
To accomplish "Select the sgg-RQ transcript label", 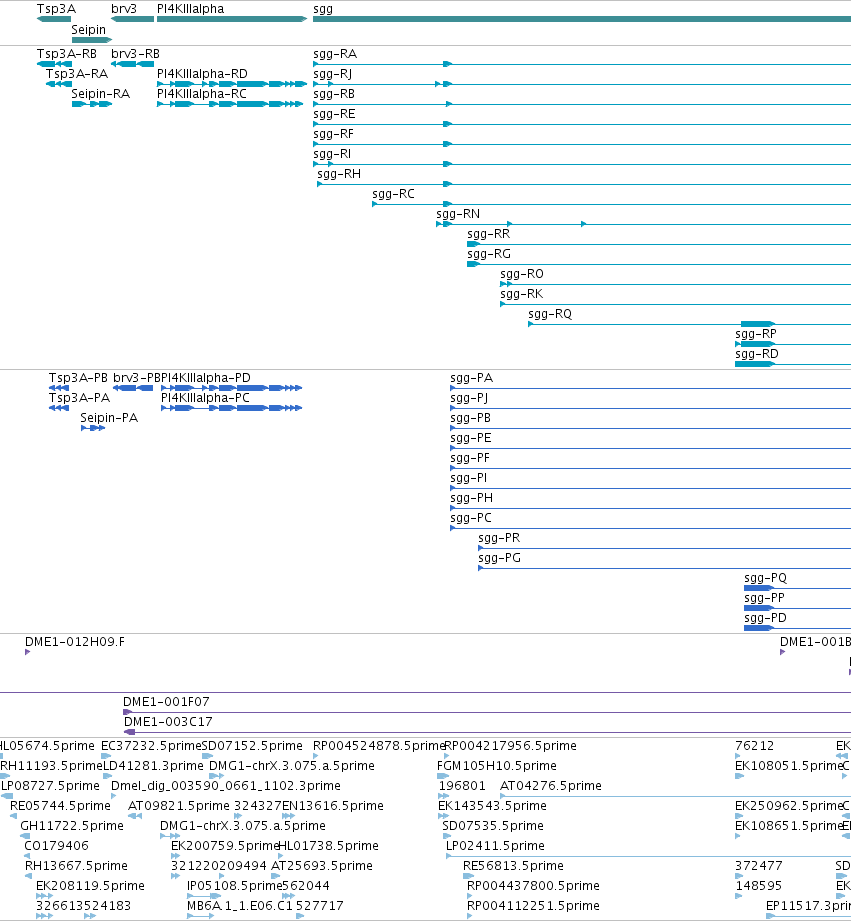I will tap(550, 314).
